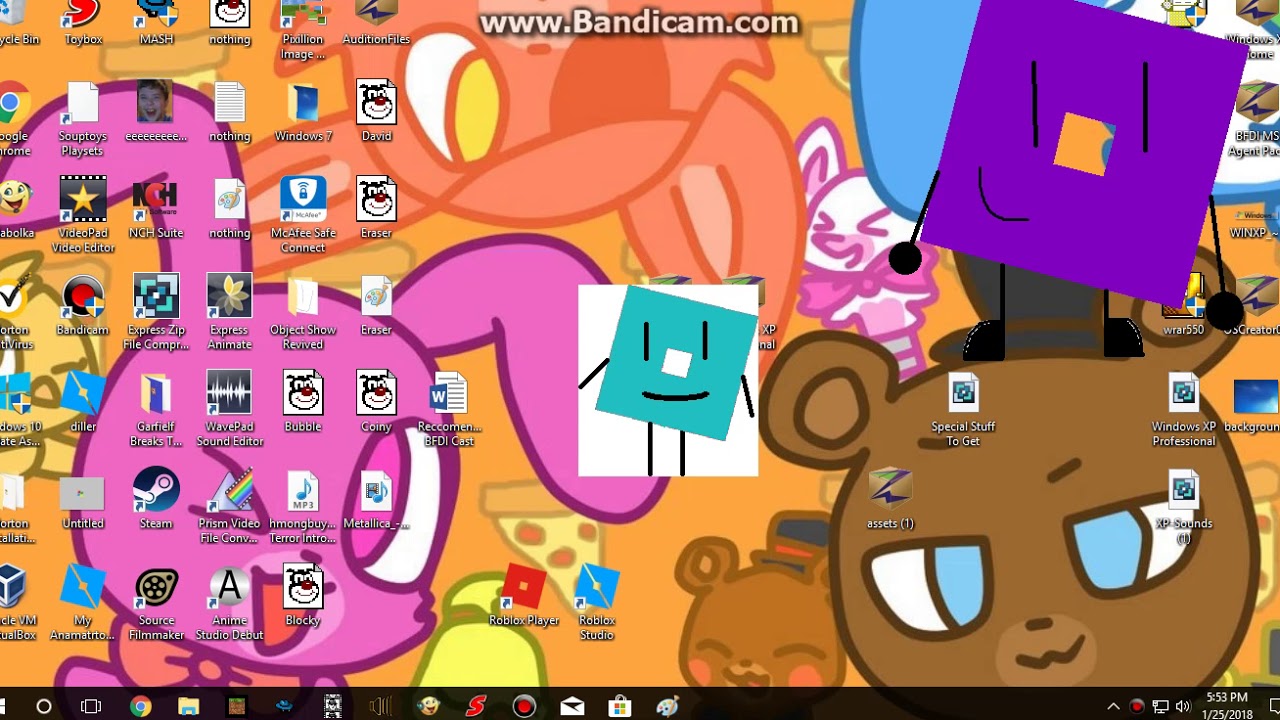Open the Blocky desktop file

point(303,596)
